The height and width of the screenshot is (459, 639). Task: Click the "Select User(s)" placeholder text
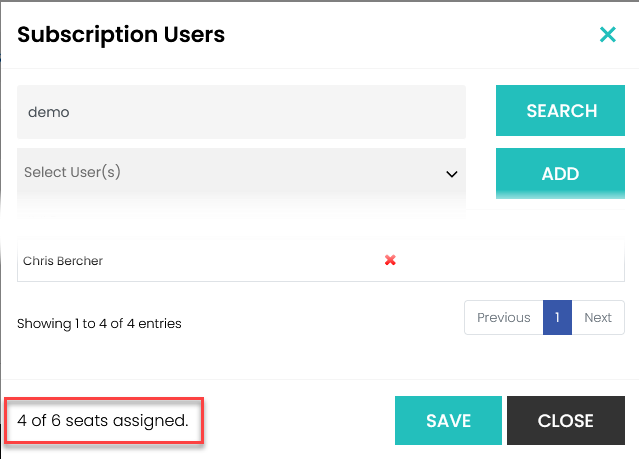click(x=72, y=172)
